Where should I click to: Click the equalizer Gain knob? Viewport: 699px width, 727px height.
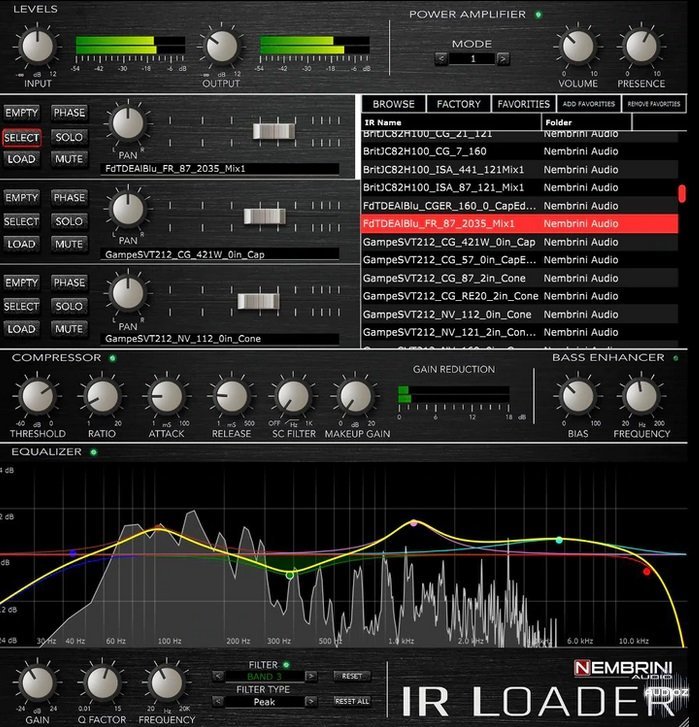click(x=38, y=683)
